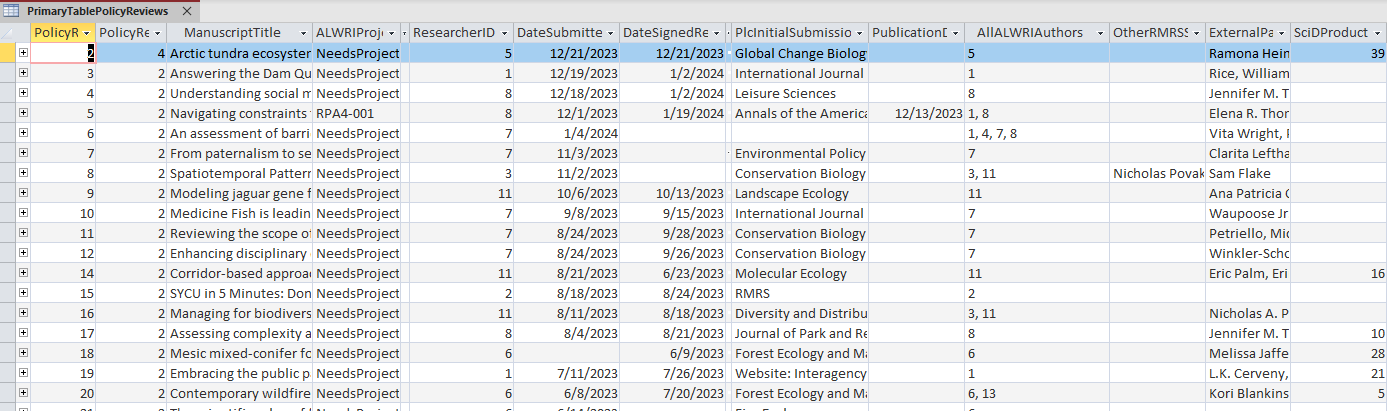The height and width of the screenshot is (411, 1387).
Task: Open ResearcherID column dropdown arrow
Action: pyautogui.click(x=507, y=33)
